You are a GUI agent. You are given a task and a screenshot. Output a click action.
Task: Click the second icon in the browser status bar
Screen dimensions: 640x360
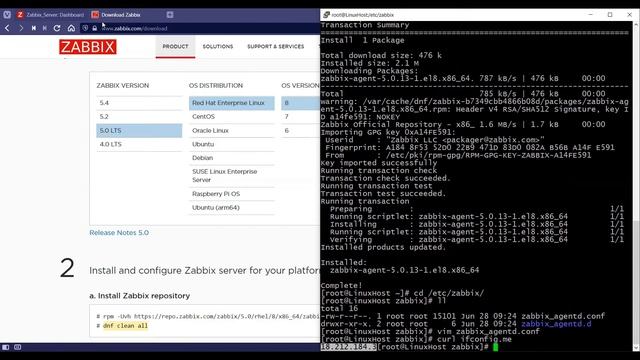[18, 347]
